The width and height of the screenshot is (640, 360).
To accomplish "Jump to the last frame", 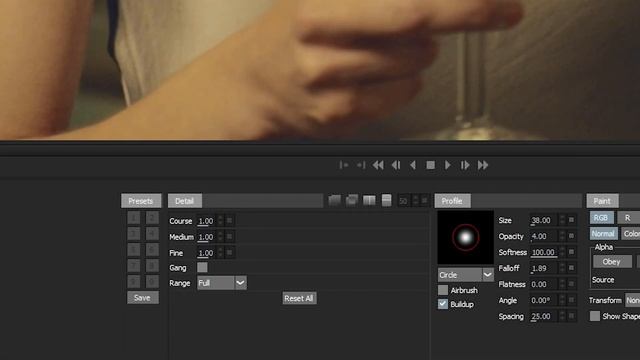I will pyautogui.click(x=483, y=165).
